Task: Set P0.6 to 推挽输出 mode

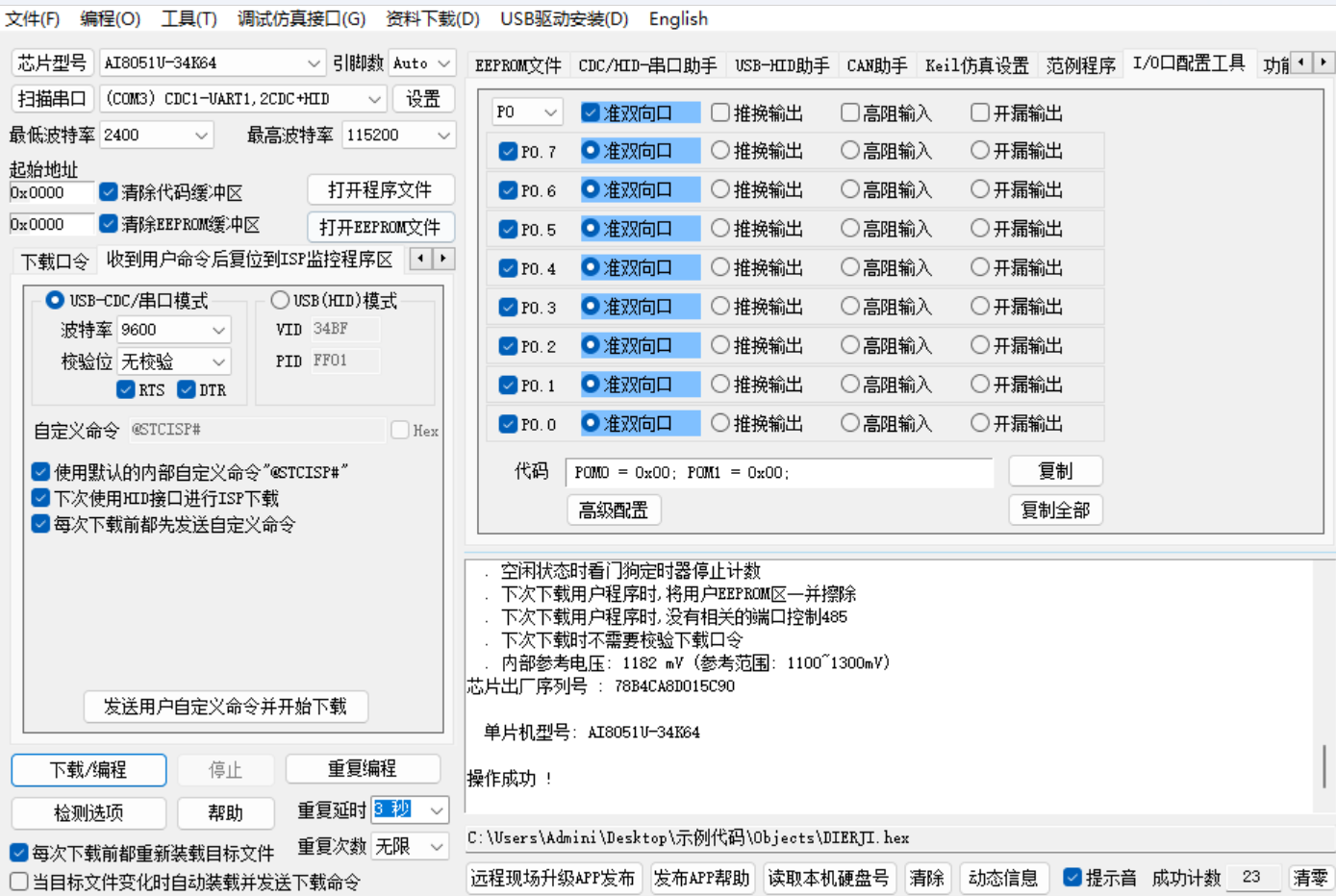Action: click(x=720, y=189)
